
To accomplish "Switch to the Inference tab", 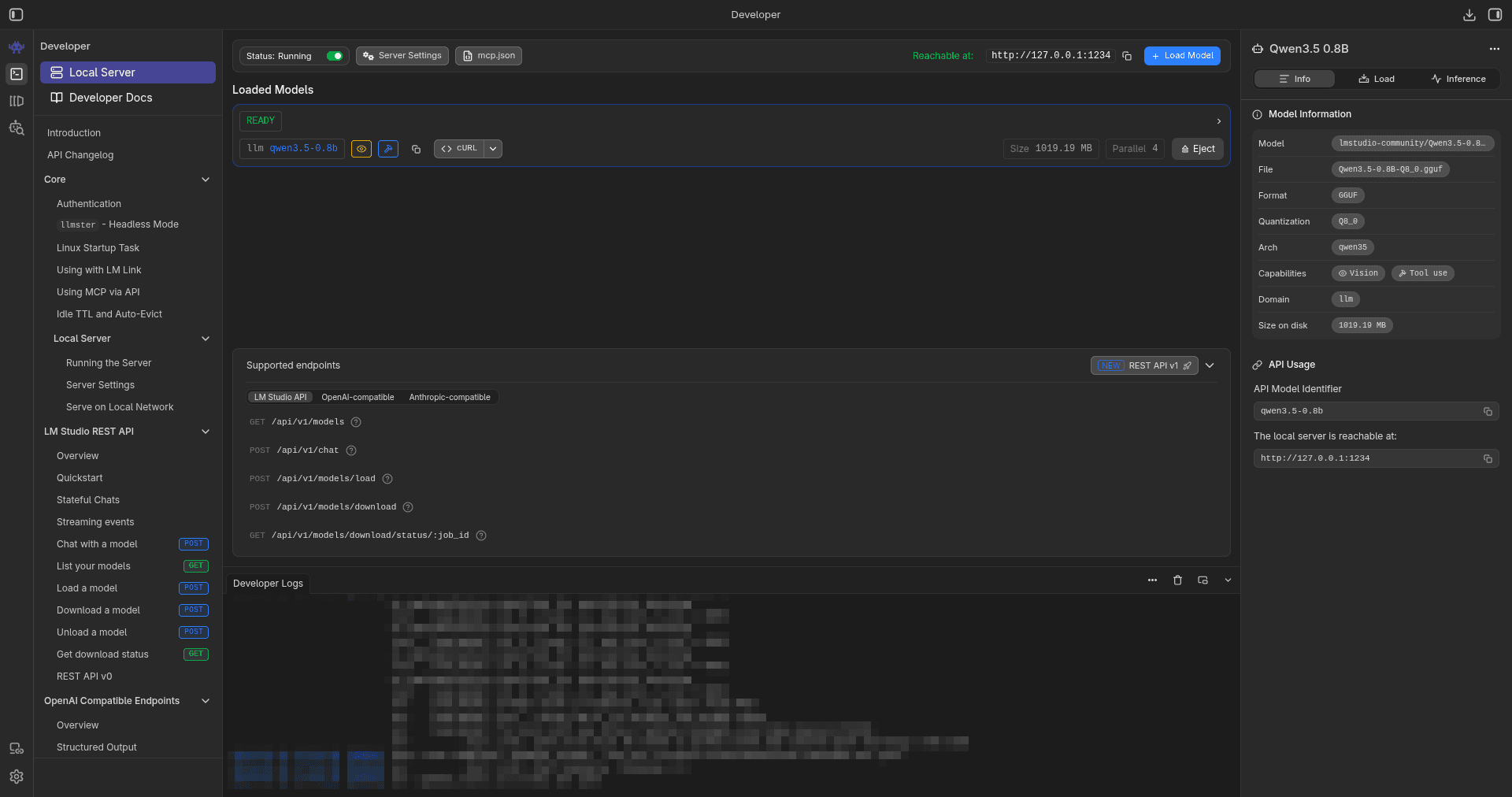I will tap(1458, 79).
